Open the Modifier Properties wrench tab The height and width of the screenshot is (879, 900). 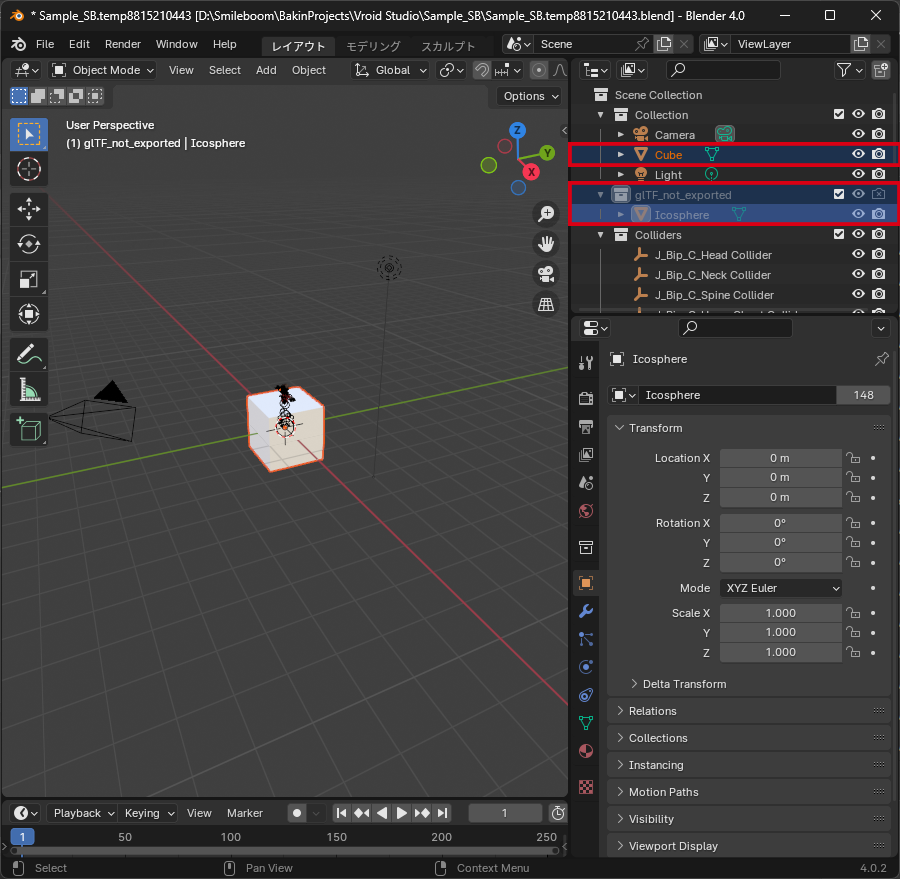click(x=586, y=611)
